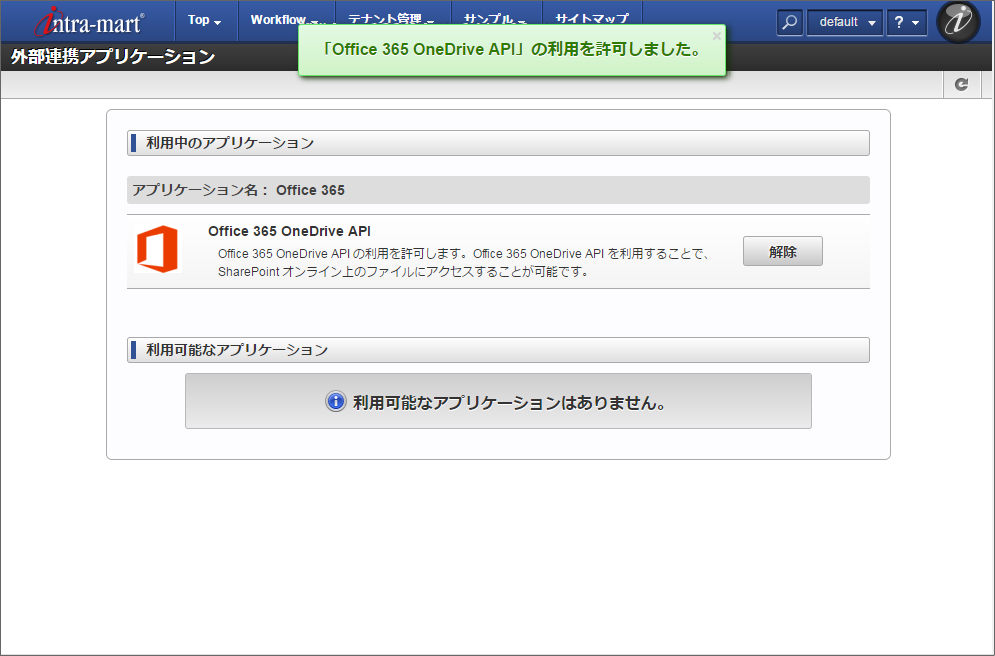Viewport: 995px width, 656px height.
Task: Click the blue info icon in the notice
Action: tap(335, 402)
